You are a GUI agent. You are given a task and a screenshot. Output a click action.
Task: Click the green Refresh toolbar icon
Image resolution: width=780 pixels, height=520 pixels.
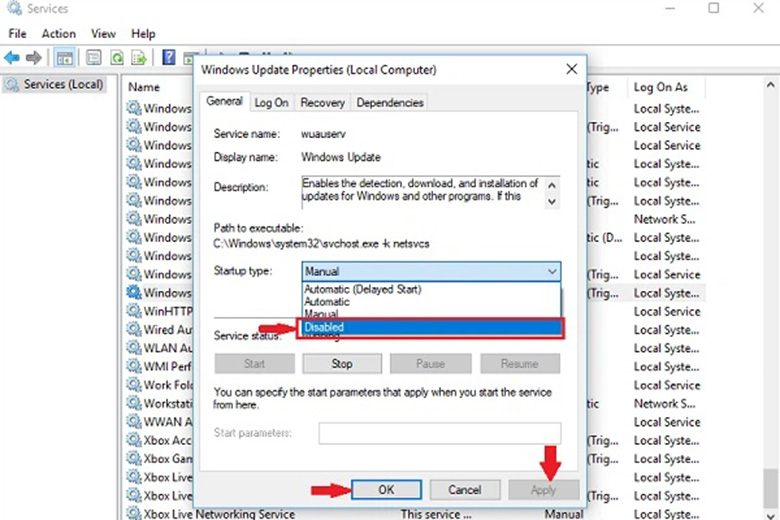pos(117,58)
